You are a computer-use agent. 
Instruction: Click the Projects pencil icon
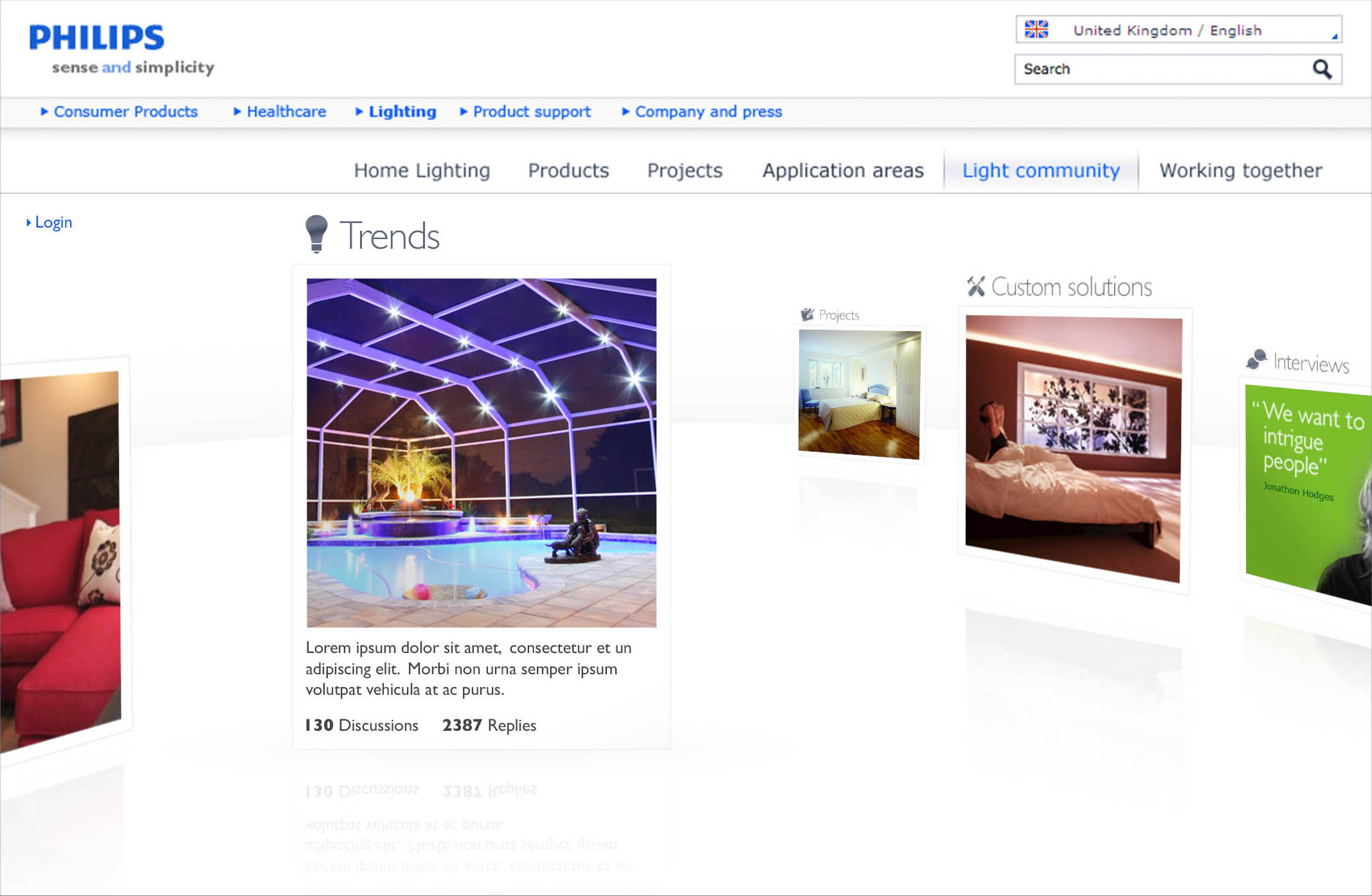(x=807, y=314)
